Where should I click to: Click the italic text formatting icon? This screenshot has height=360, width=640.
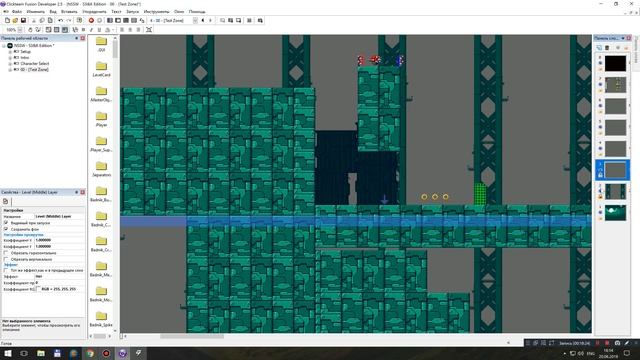[x=91, y=30]
